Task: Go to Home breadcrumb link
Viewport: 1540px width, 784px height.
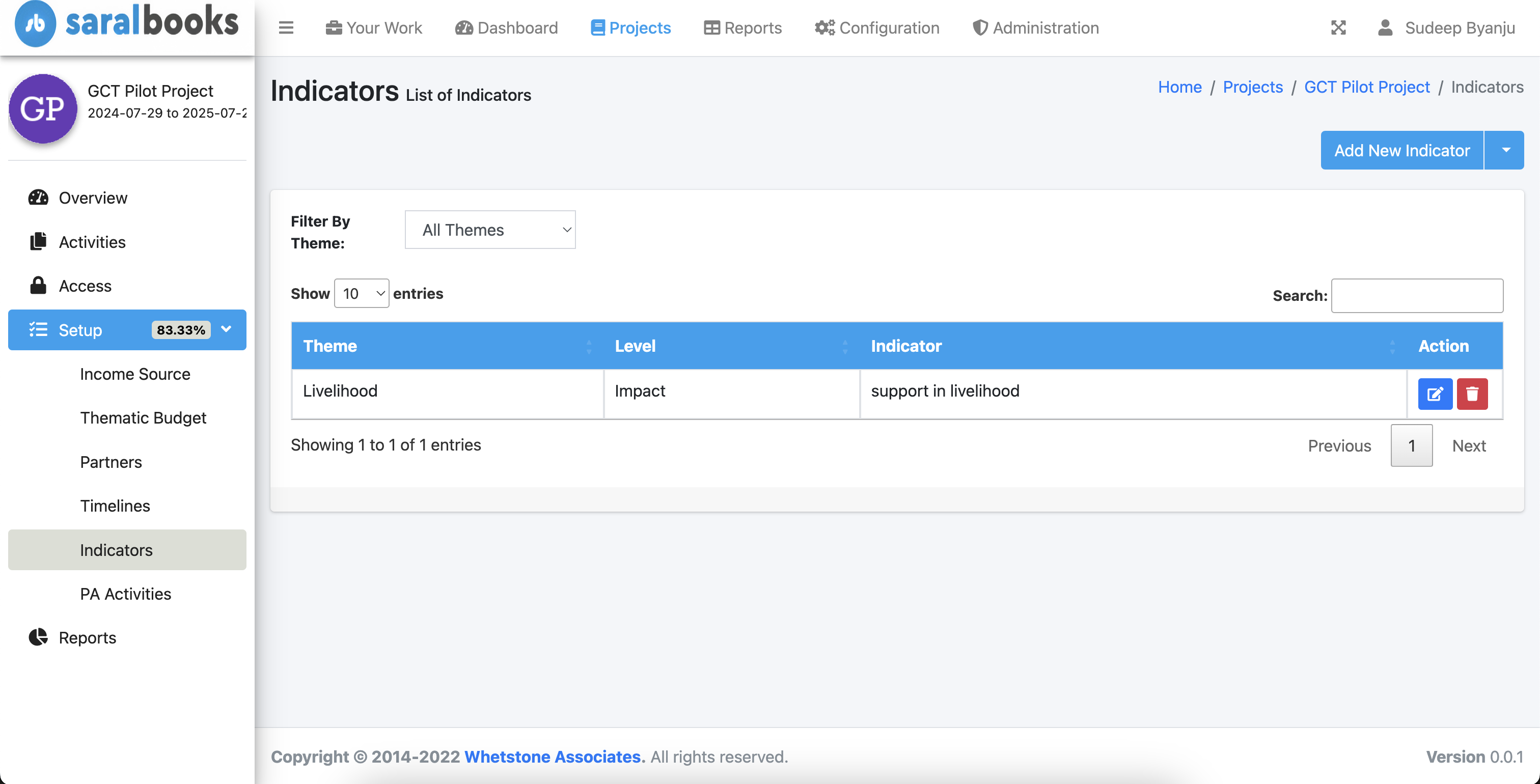Action: click(1179, 87)
